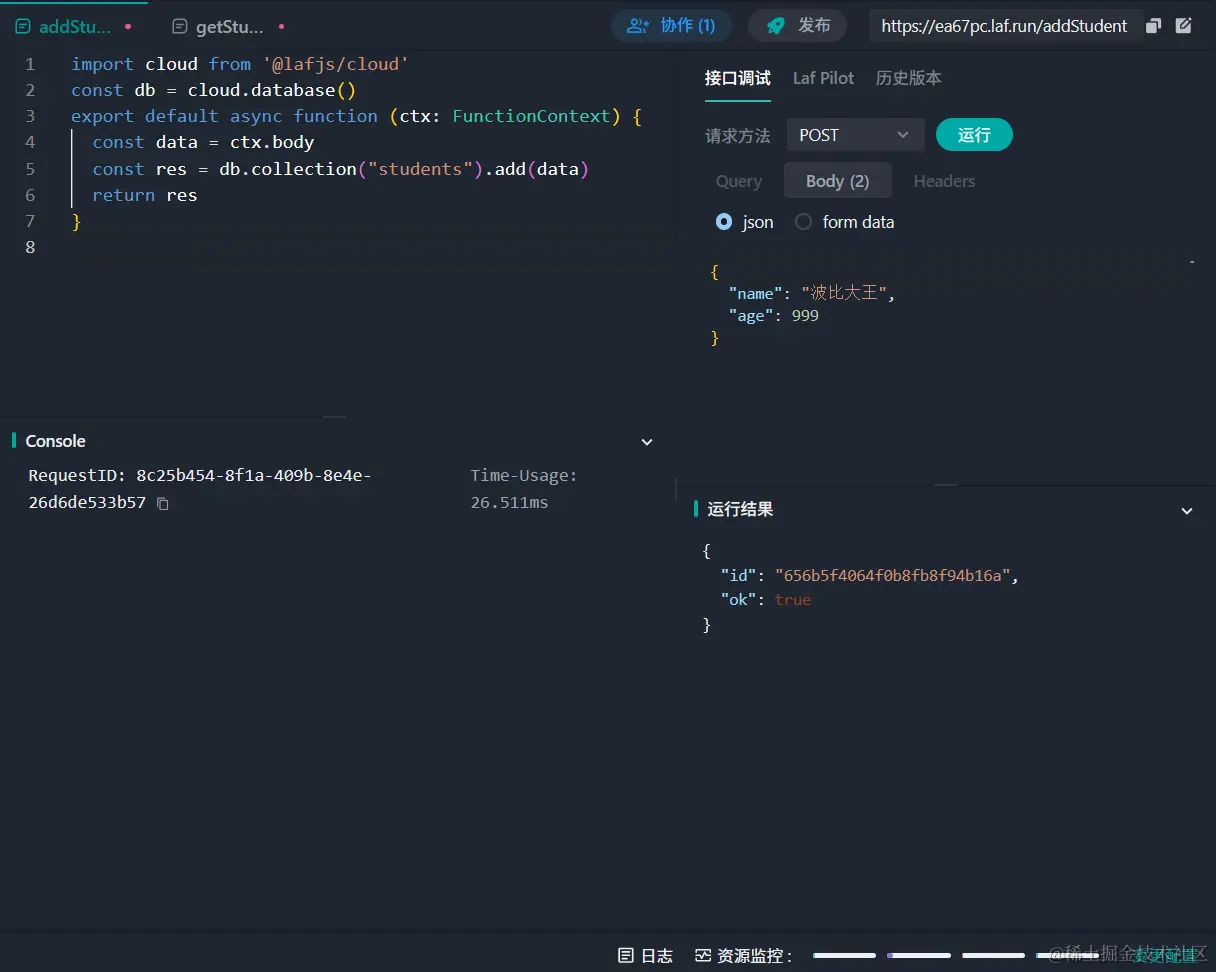Click code line 1 import statement
Image resolution: width=1216 pixels, height=972 pixels.
click(x=240, y=64)
